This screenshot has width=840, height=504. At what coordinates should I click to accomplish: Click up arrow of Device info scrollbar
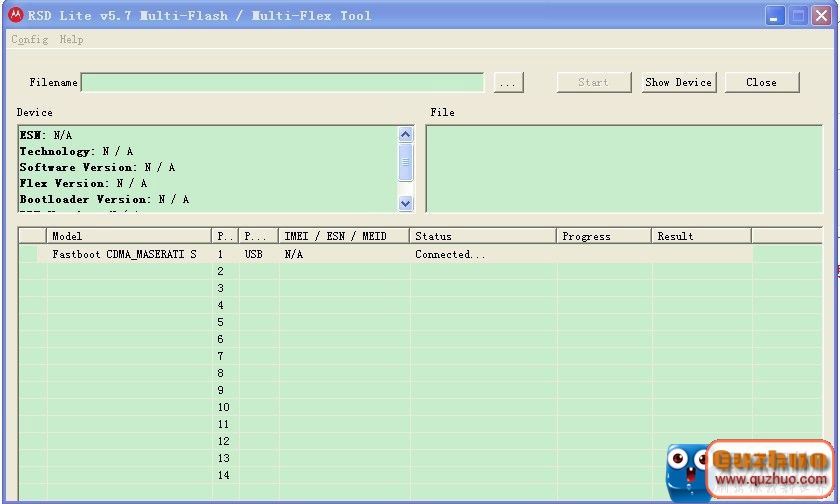[x=406, y=134]
